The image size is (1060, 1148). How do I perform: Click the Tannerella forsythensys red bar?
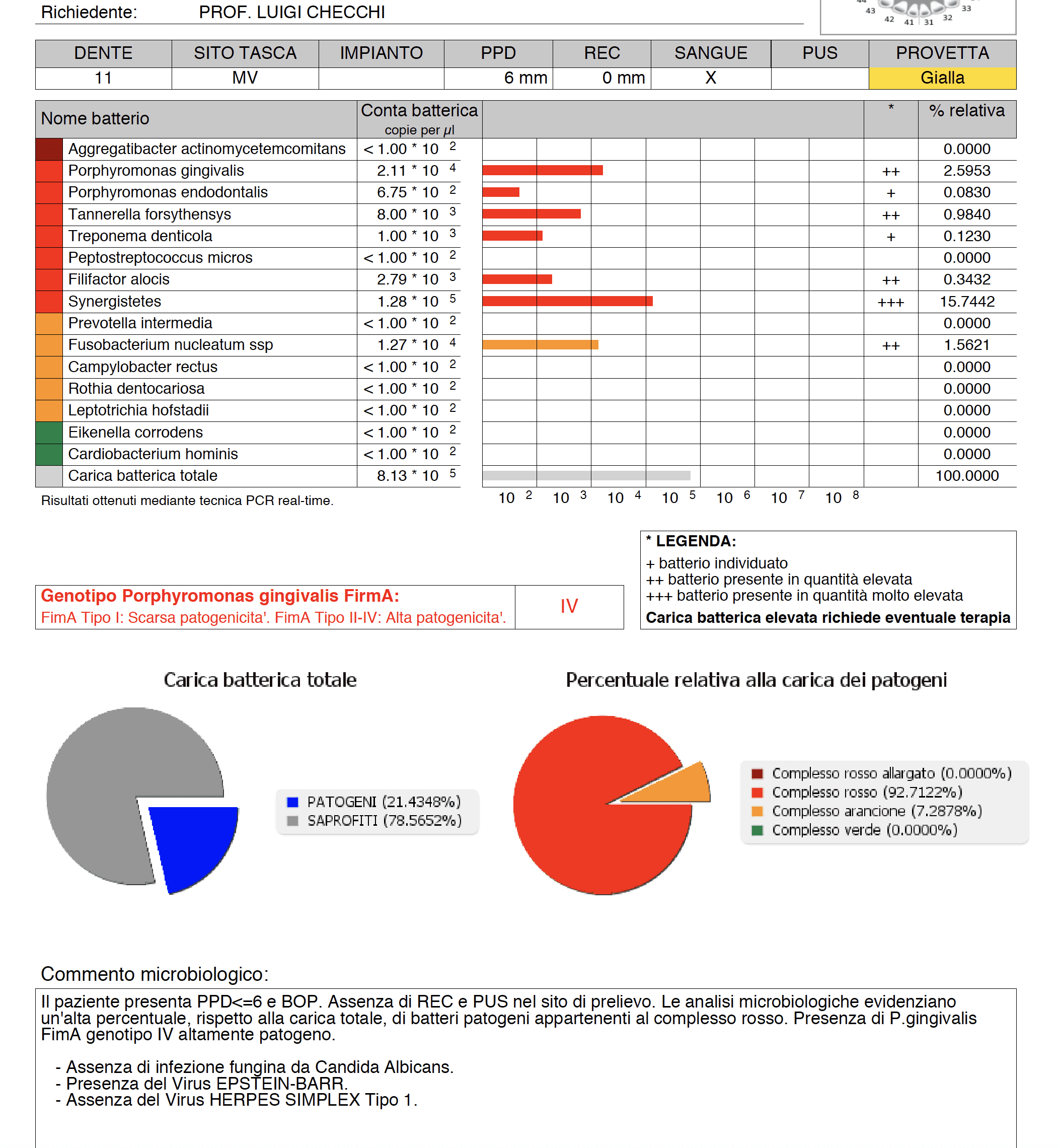pyautogui.click(x=532, y=214)
